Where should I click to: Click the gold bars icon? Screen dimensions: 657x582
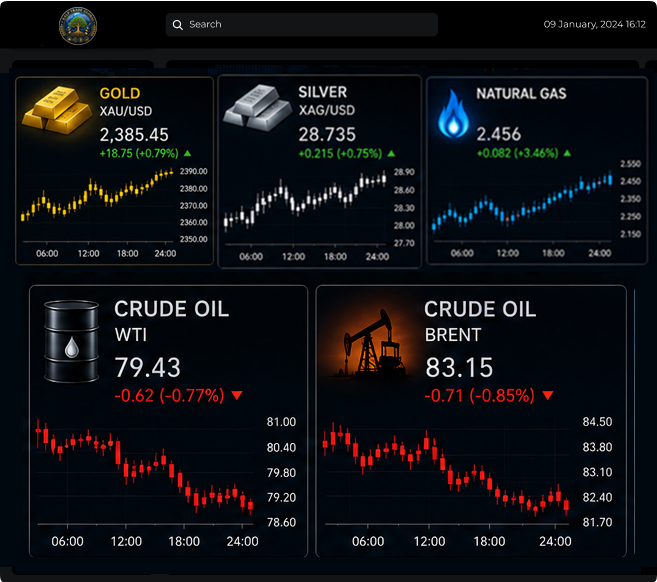click(57, 111)
